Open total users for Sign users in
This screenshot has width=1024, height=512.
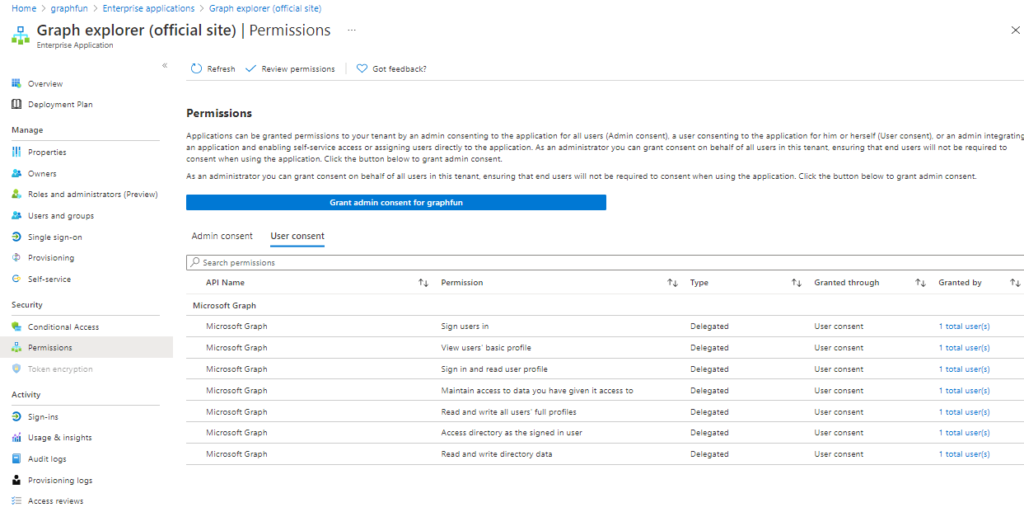pos(964,327)
